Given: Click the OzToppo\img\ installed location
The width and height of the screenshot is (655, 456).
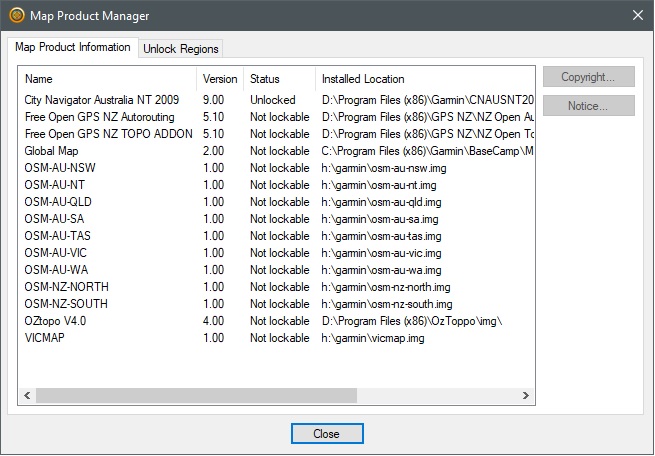Looking at the screenshot, I should pos(412,321).
